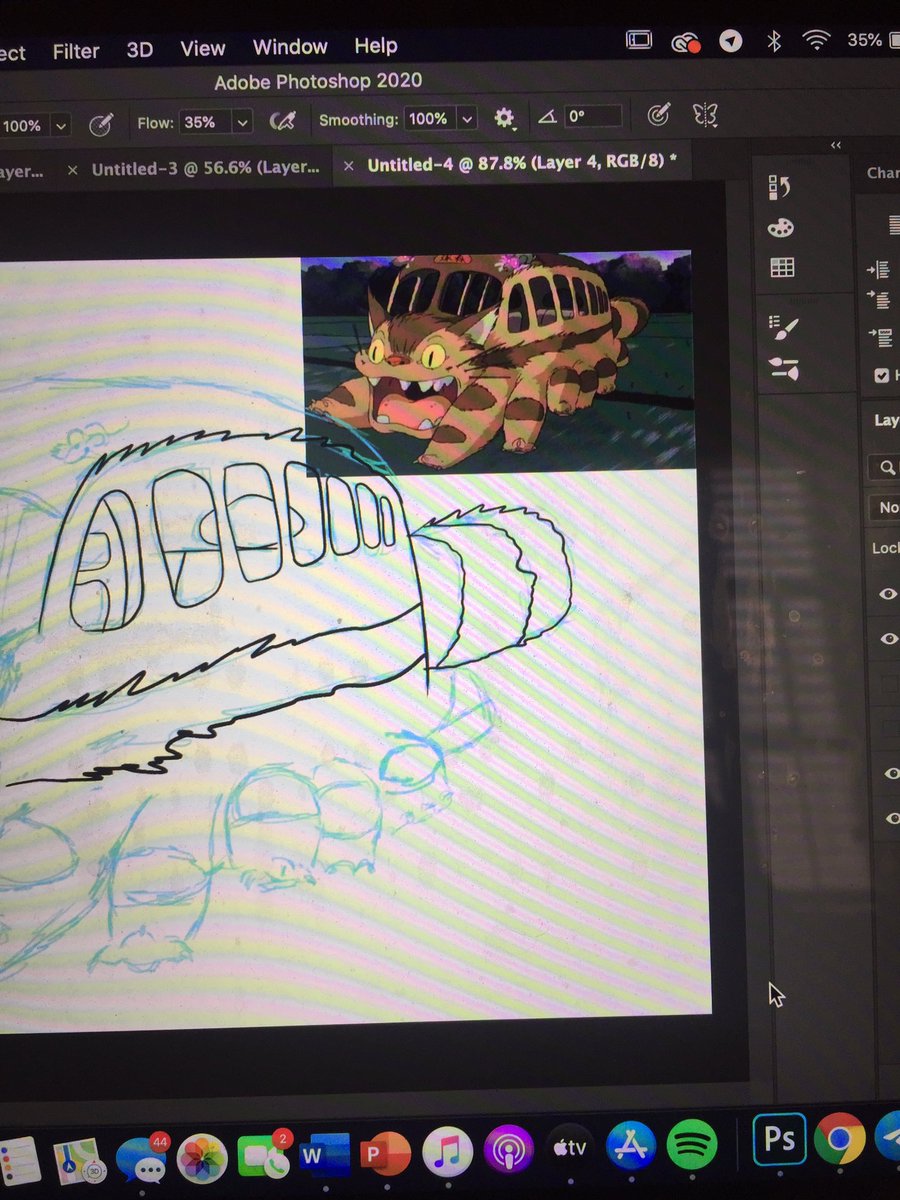Open Messages from the Dock
This screenshot has width=900, height=1200.
[x=140, y=1160]
